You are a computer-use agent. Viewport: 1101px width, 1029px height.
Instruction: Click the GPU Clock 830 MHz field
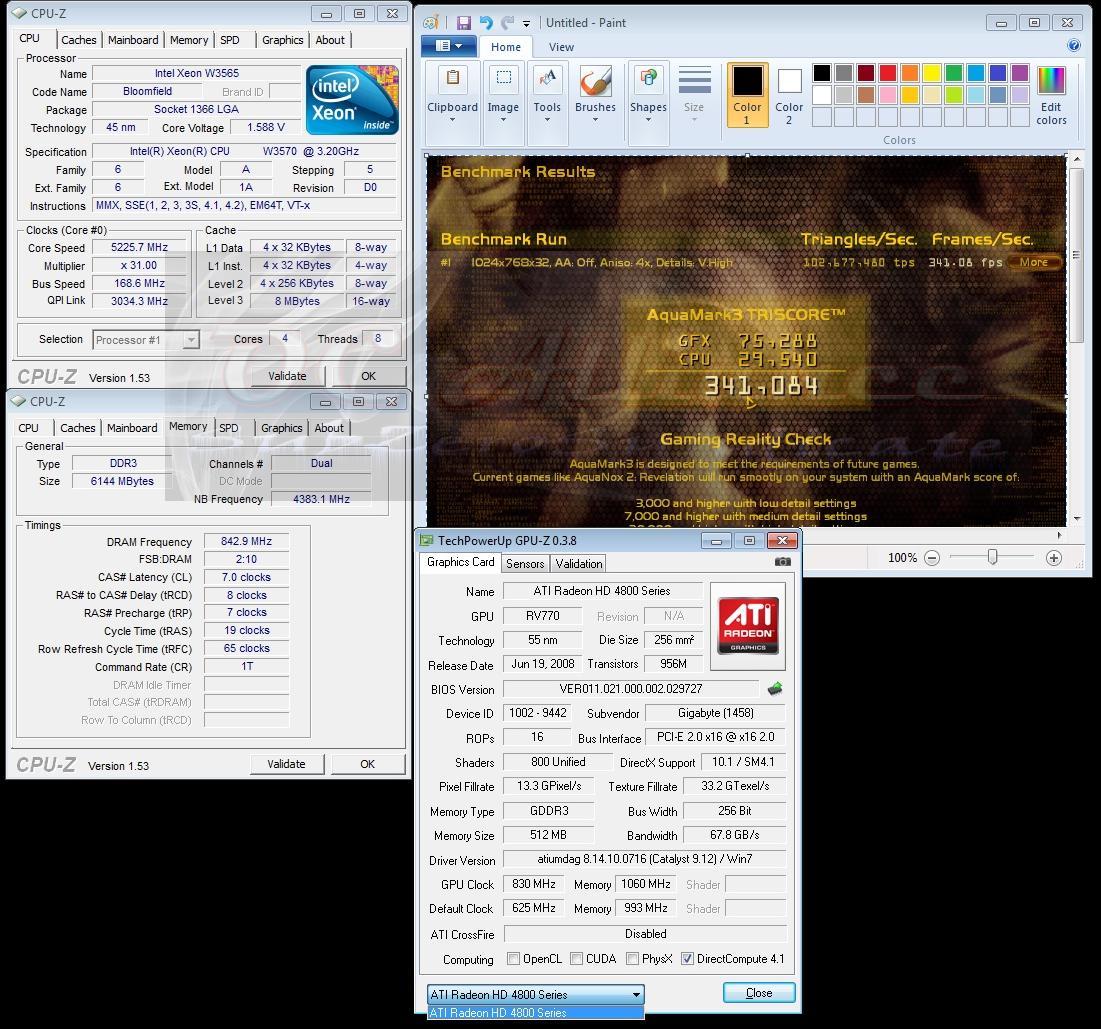(534, 884)
